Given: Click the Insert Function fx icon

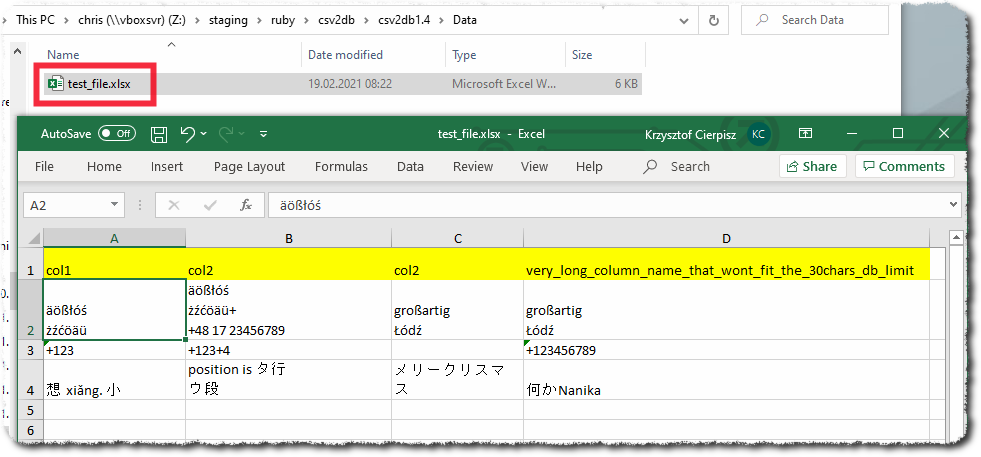Looking at the screenshot, I should click(x=246, y=205).
